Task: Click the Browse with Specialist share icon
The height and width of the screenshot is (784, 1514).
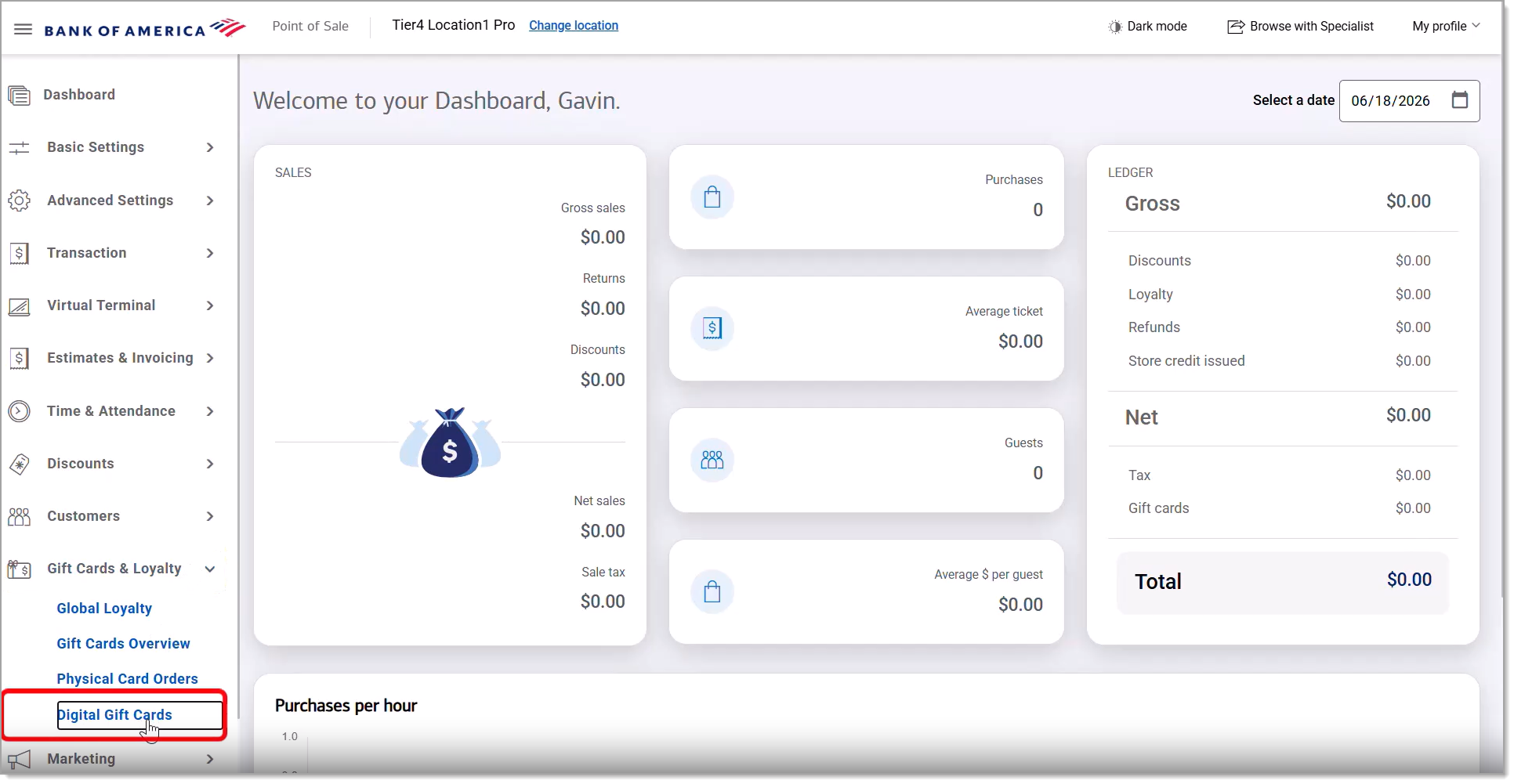Action: tap(1236, 27)
